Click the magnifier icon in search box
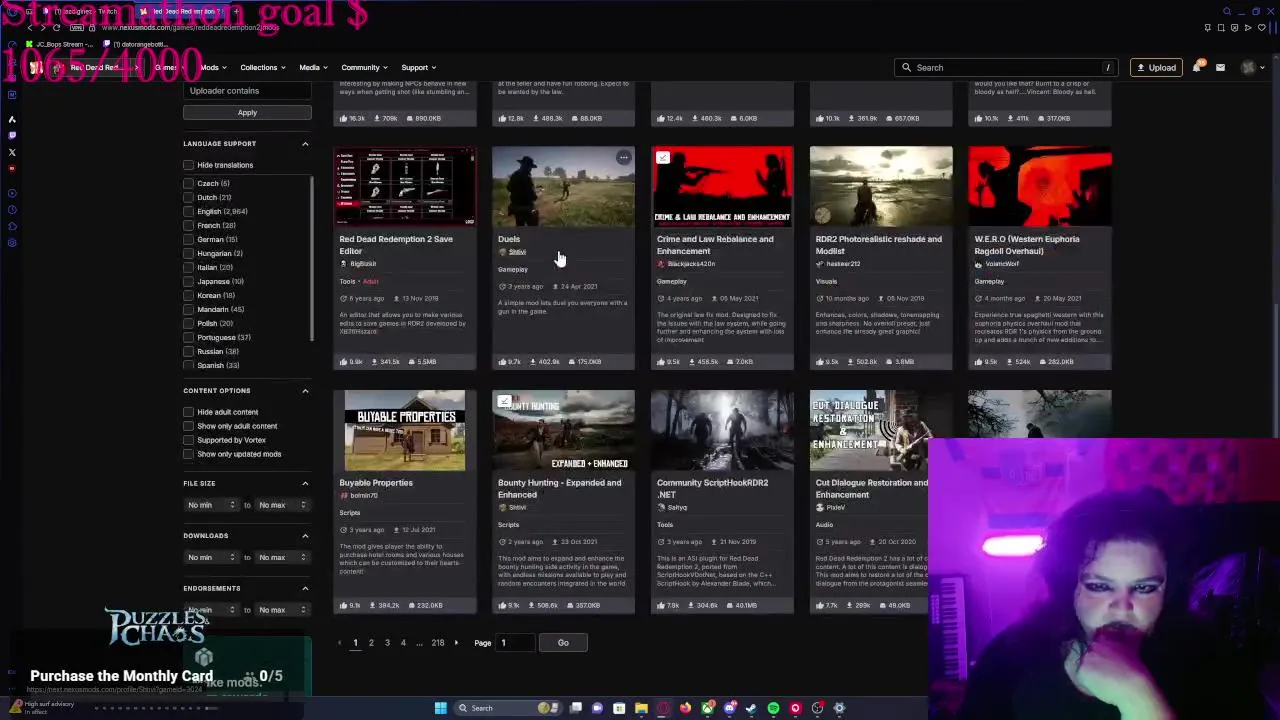The height and width of the screenshot is (720, 1280). point(906,67)
